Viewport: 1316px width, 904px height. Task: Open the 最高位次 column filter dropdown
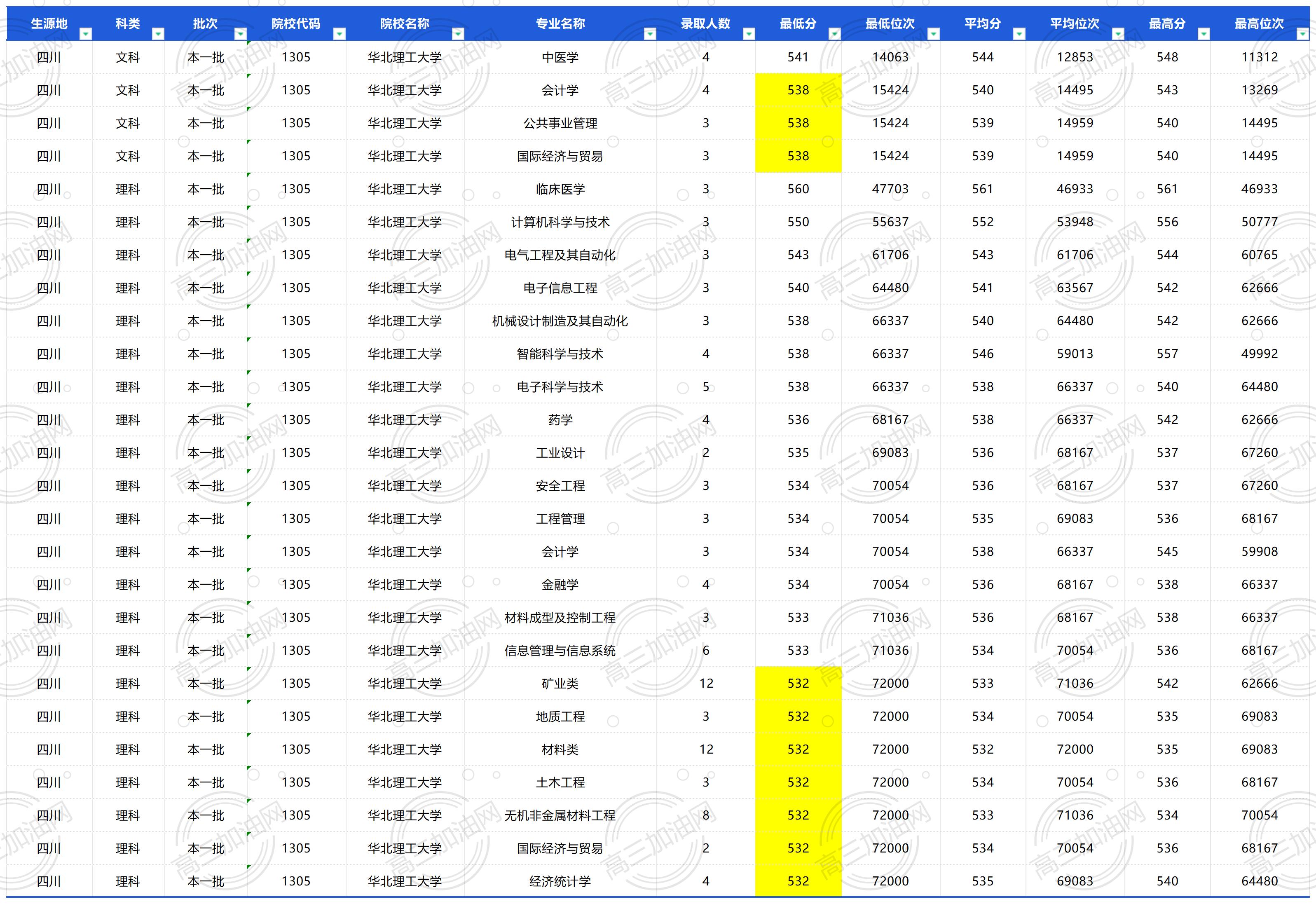1302,34
